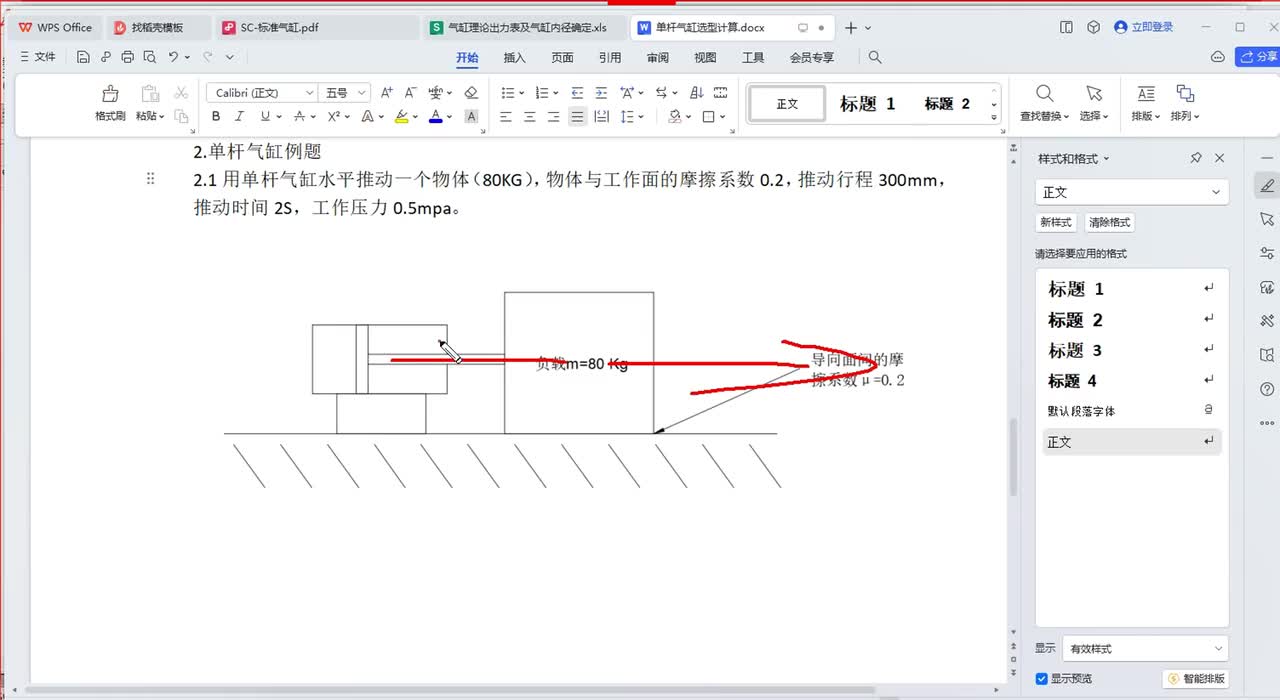Toggle Bold formatting
Screen dimensions: 1280x700
[216, 117]
